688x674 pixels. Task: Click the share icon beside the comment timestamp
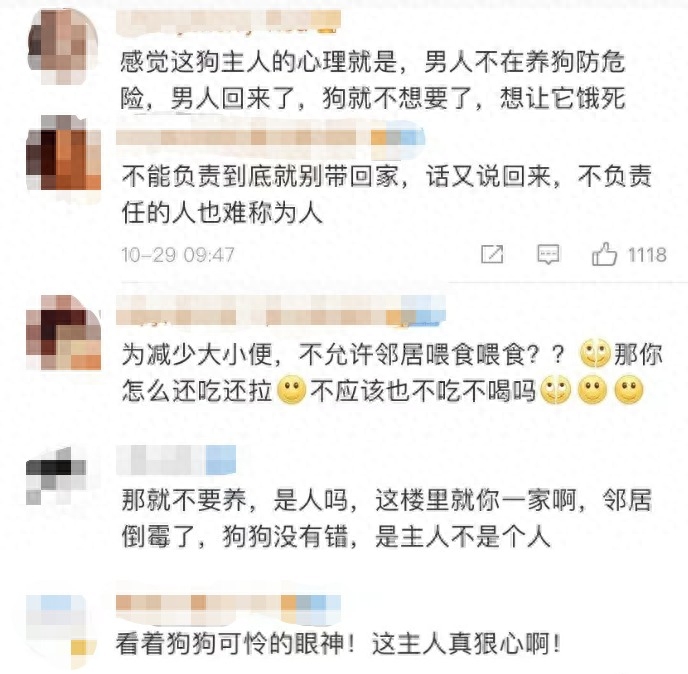click(x=492, y=255)
